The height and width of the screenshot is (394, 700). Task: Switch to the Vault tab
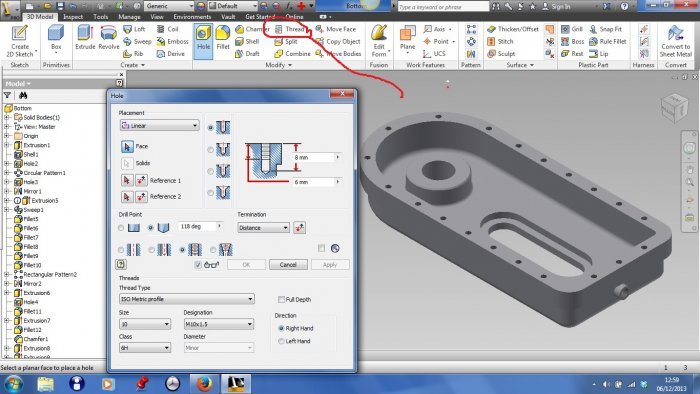228,17
